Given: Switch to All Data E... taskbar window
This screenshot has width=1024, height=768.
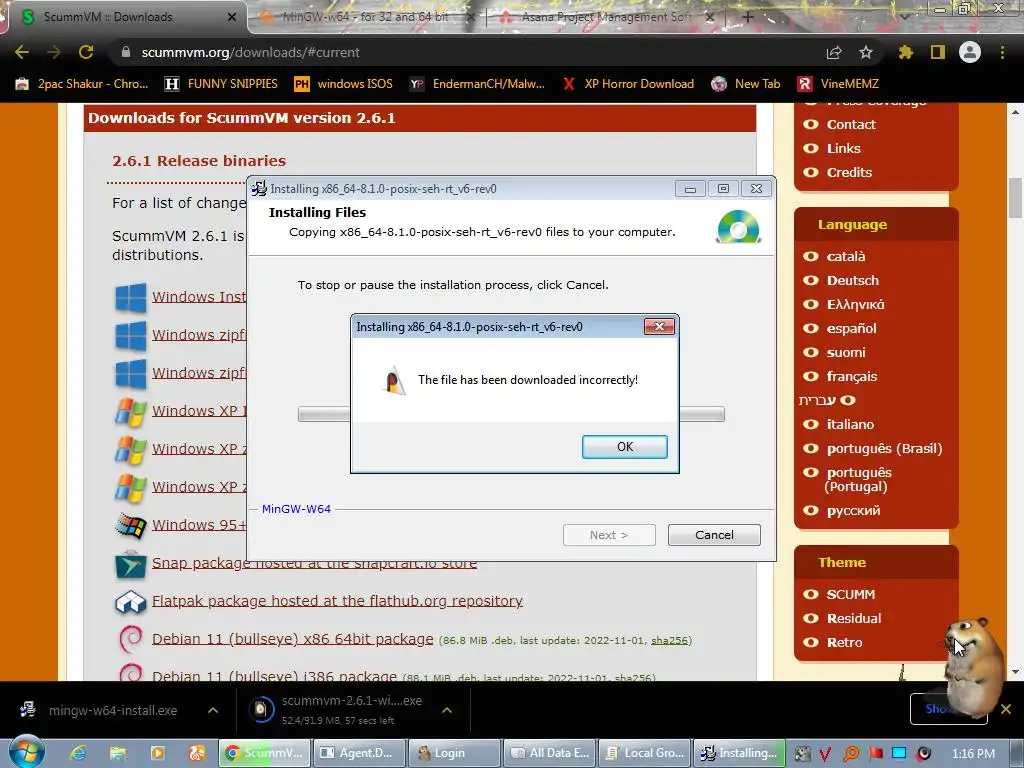Looking at the screenshot, I should point(549,753).
